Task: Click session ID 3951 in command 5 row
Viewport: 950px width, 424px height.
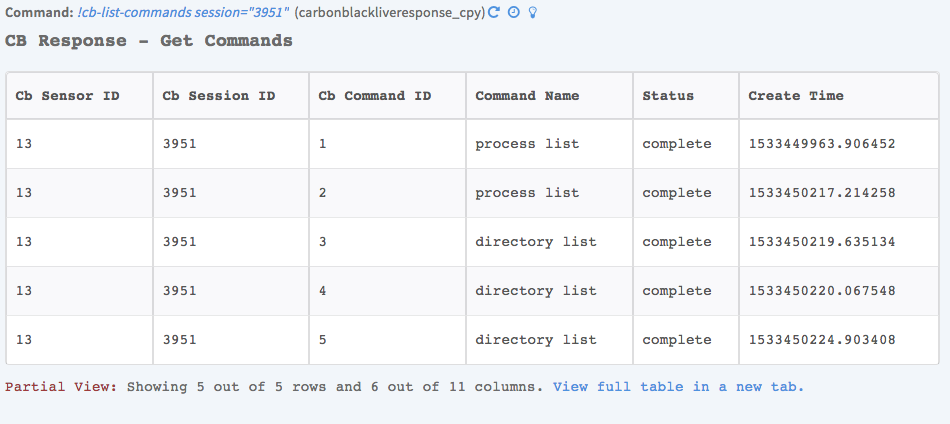Action: 180,340
